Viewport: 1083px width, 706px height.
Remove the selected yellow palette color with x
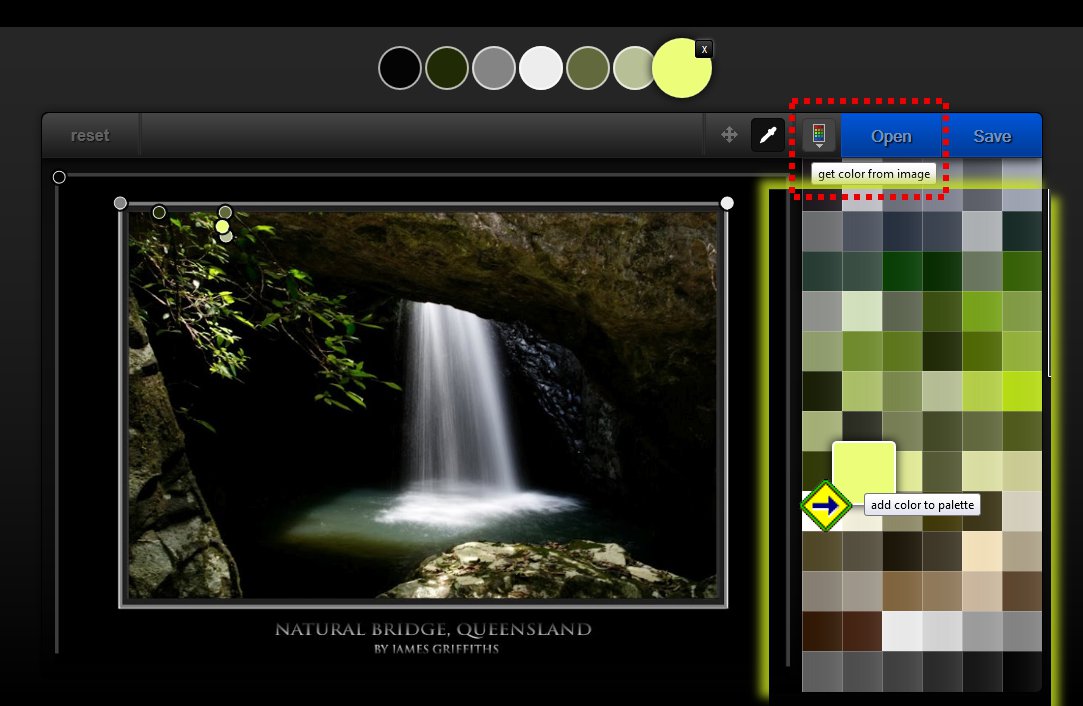click(704, 50)
